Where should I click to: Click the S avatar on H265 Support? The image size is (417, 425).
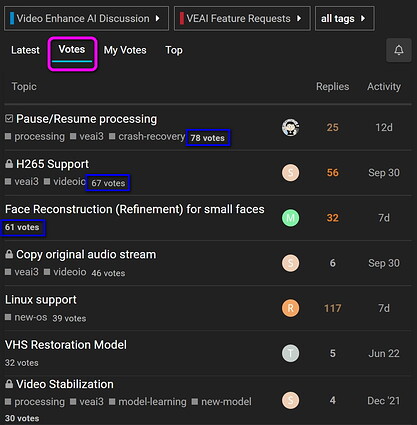click(290, 173)
